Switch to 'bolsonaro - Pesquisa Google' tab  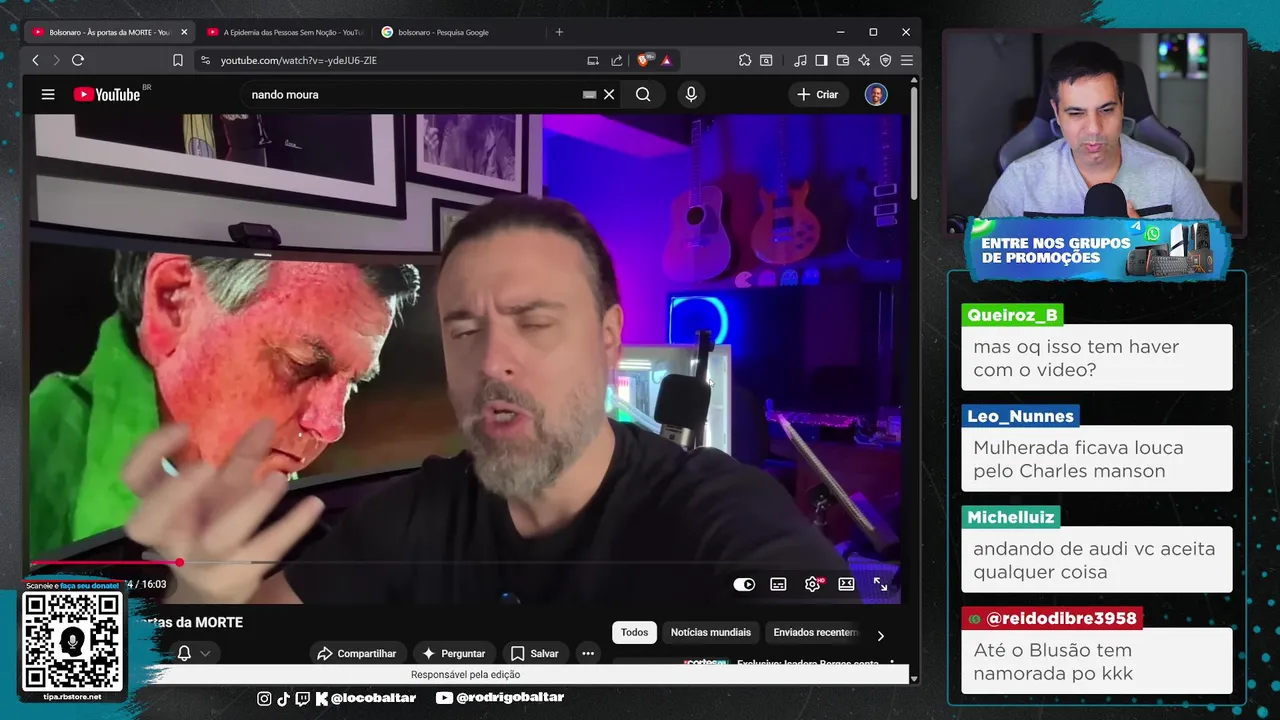coord(444,32)
